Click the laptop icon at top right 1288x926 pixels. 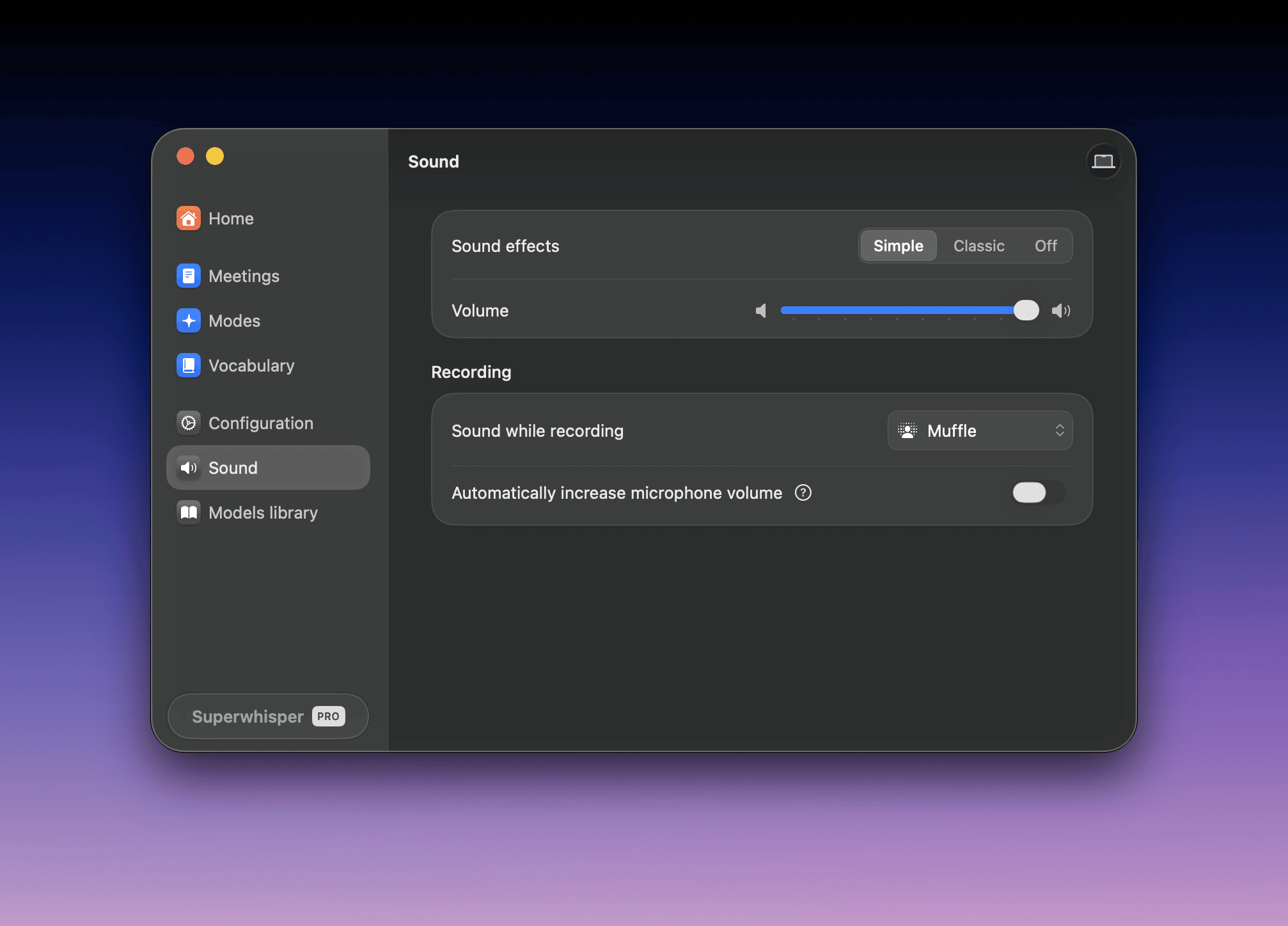[x=1103, y=161]
